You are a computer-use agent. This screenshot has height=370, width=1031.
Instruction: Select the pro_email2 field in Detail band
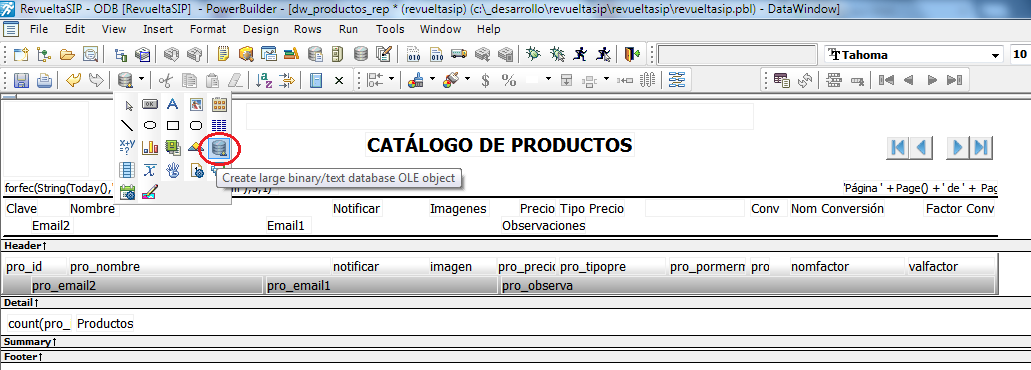pos(148,286)
